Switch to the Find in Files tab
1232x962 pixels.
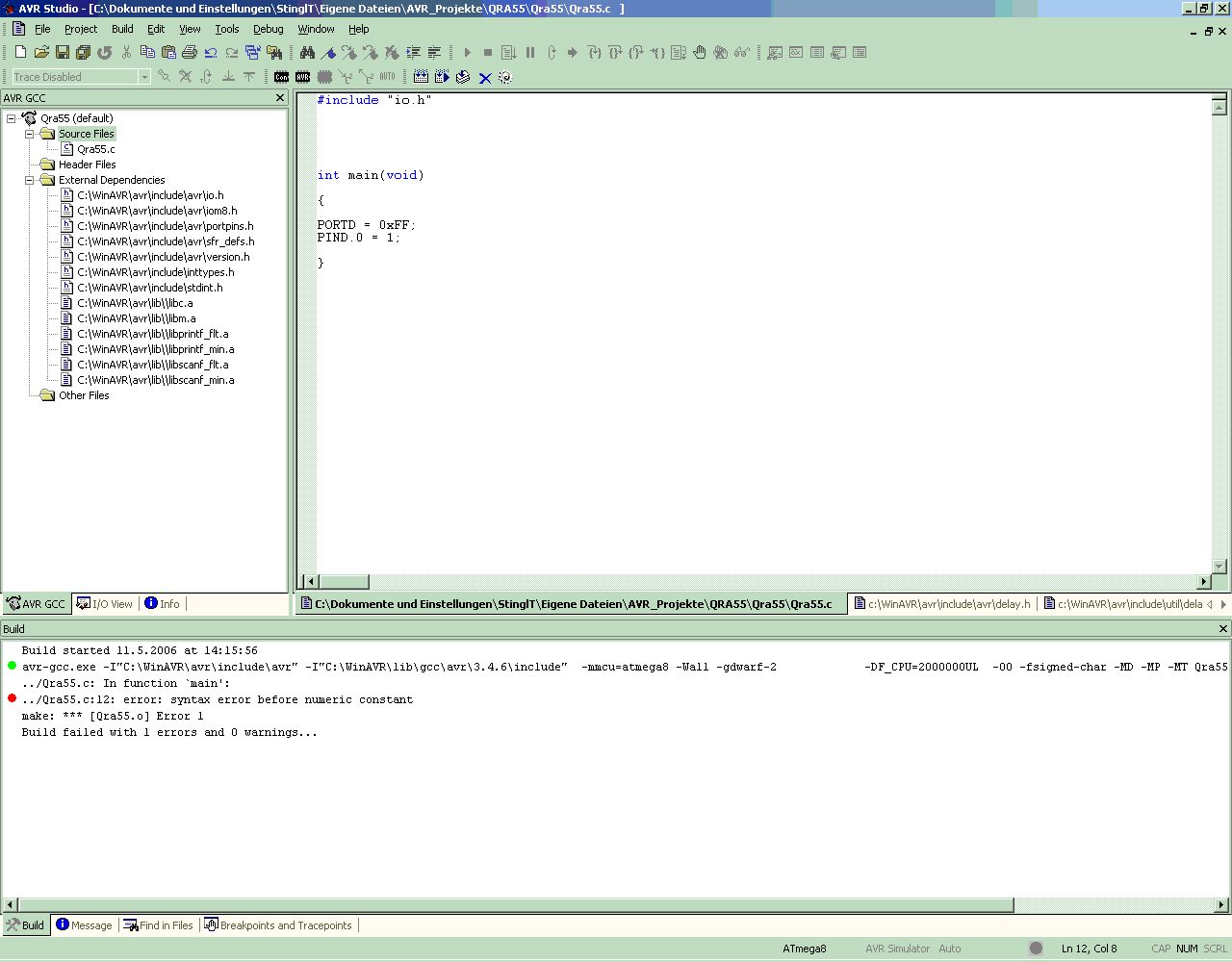pyautogui.click(x=159, y=925)
